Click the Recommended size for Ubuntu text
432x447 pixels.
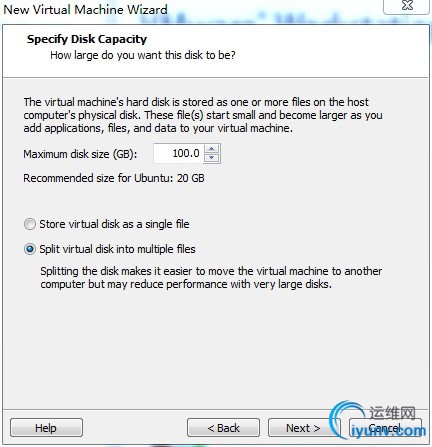point(114,178)
